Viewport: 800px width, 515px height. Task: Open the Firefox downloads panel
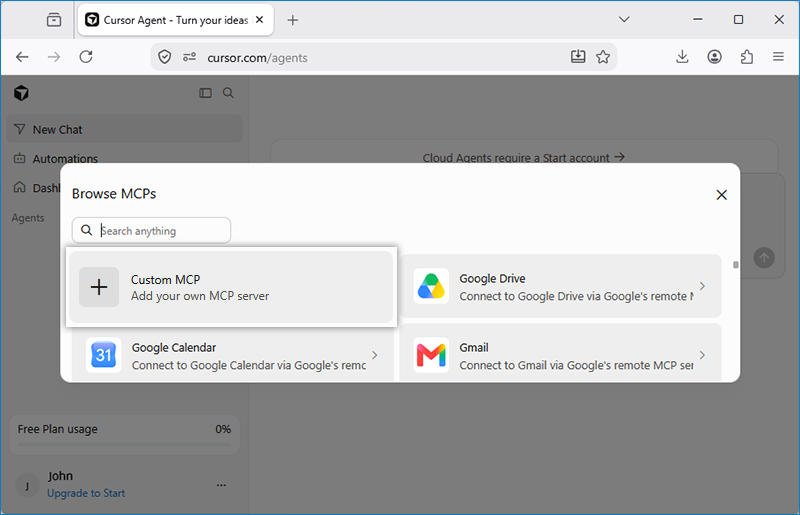tap(682, 57)
